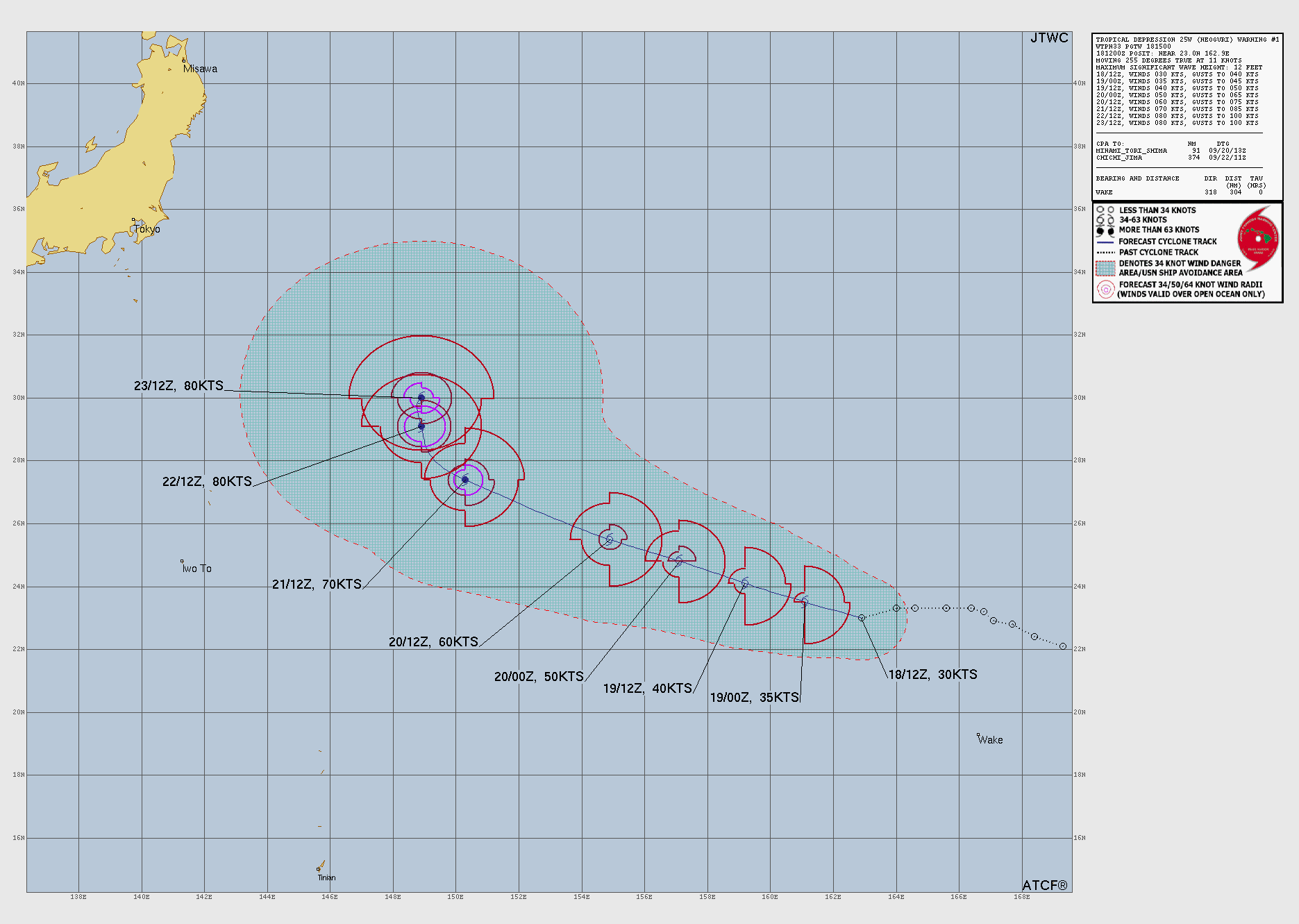
Task: Click the 'More than 63 knots' legend symbol
Action: click(1105, 230)
